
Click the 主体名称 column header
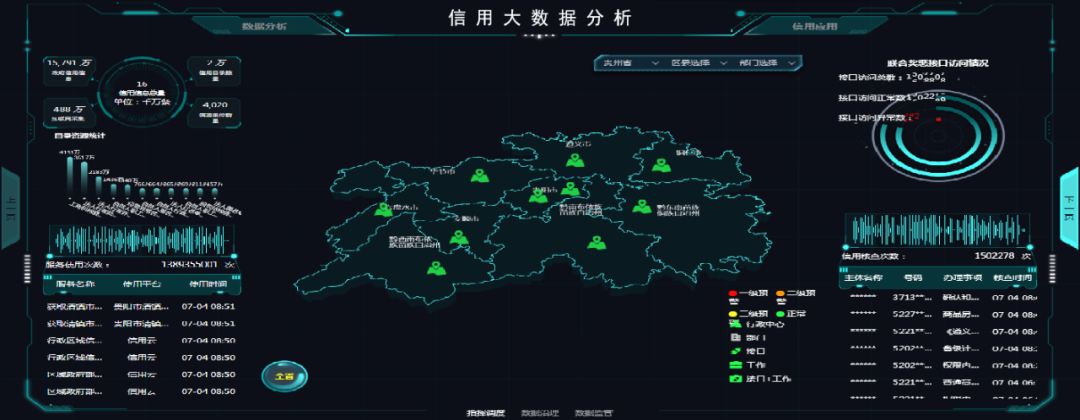tap(863, 278)
